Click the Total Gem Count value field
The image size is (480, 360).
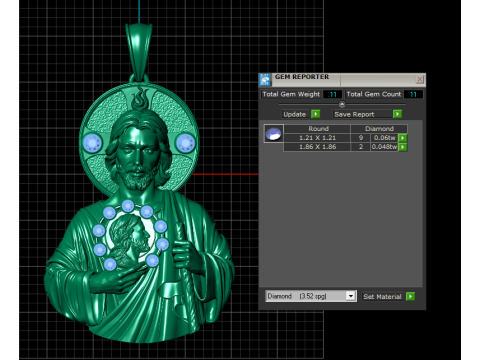(x=413, y=94)
